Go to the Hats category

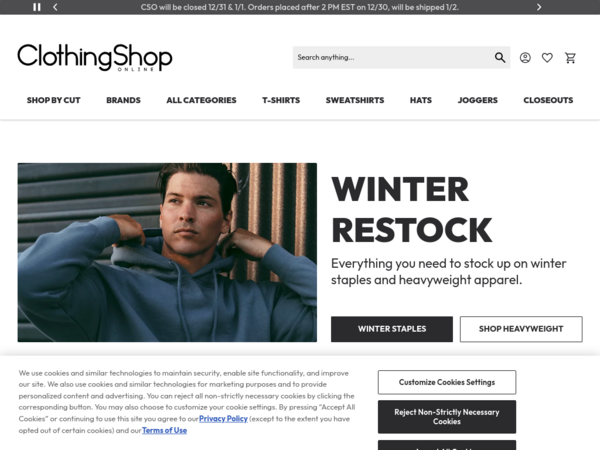click(x=421, y=100)
